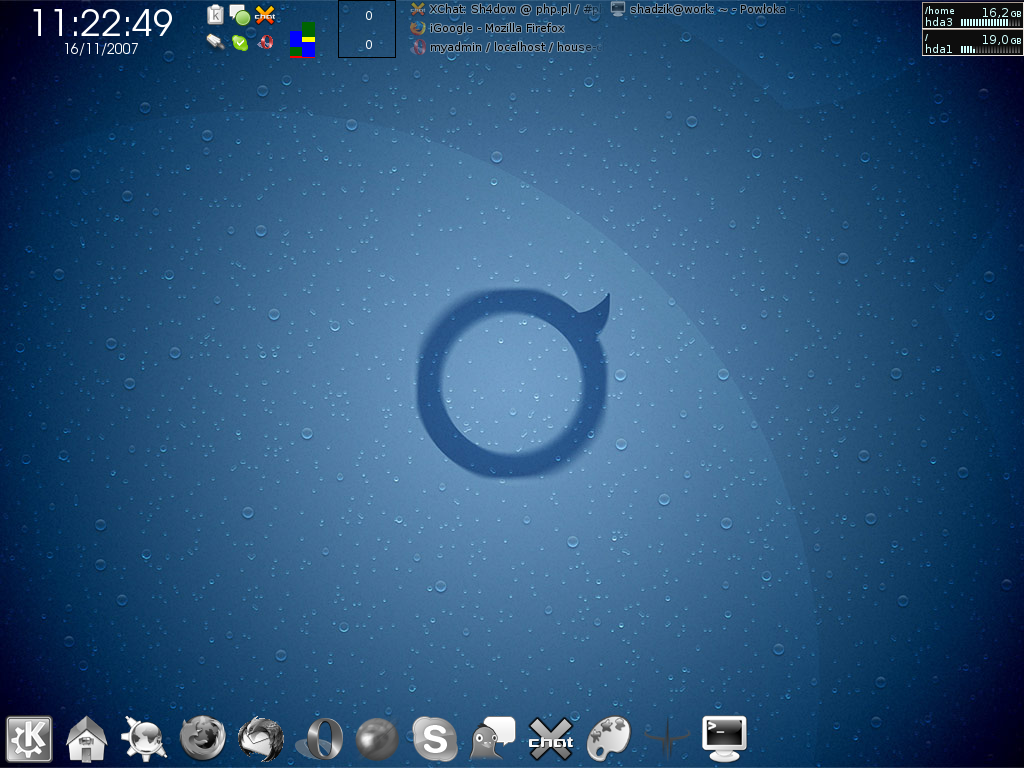The width and height of the screenshot is (1024, 768).
Task: Open the KDE K menu launcher
Action: point(29,739)
